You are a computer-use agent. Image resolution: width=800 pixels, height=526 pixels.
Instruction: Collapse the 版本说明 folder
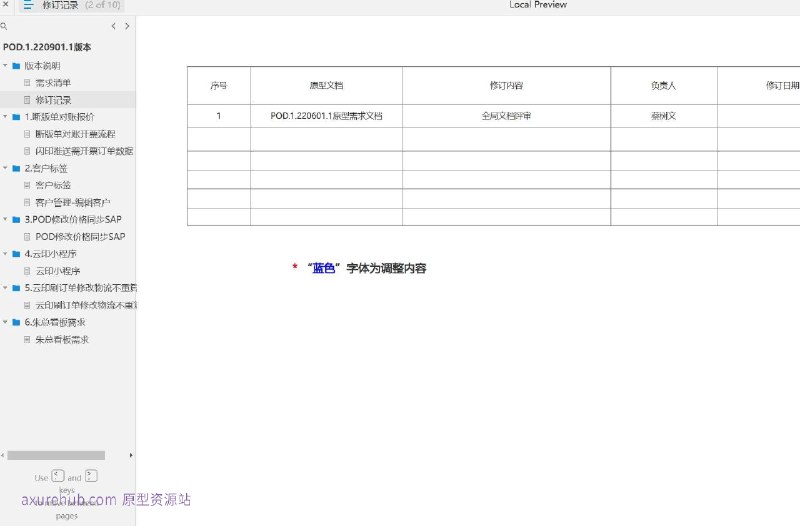[x=5, y=66]
